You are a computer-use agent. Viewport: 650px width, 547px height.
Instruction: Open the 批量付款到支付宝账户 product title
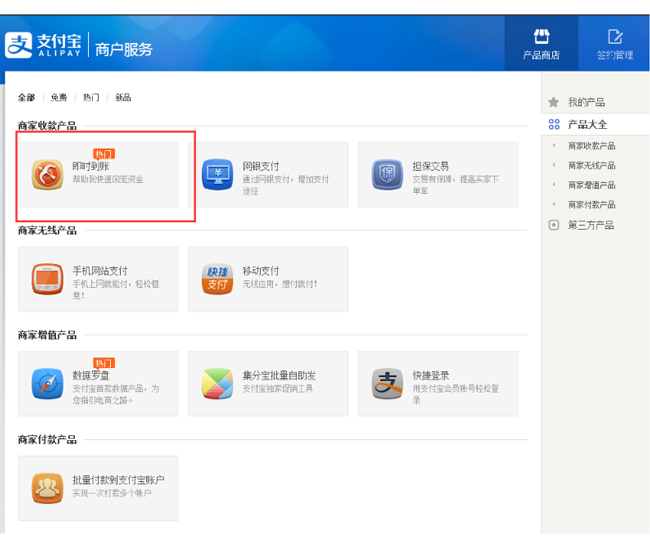(x=118, y=480)
